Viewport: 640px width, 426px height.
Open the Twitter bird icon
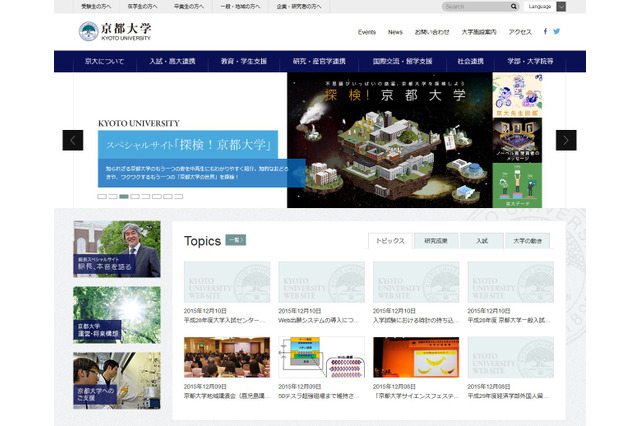(x=556, y=31)
